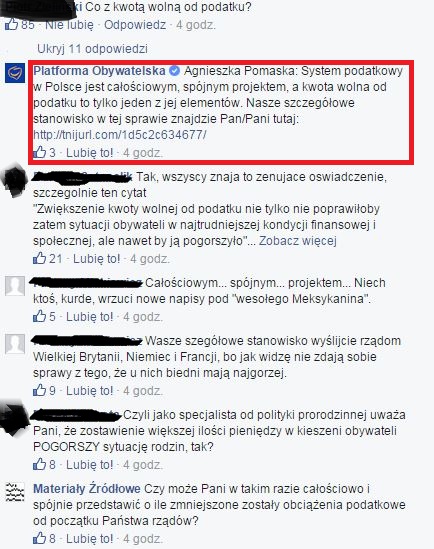Like the comment mentioning POGORSZY sytuację rodzin
Image resolution: width=434 pixels, height=549 pixels.
pos(90,465)
